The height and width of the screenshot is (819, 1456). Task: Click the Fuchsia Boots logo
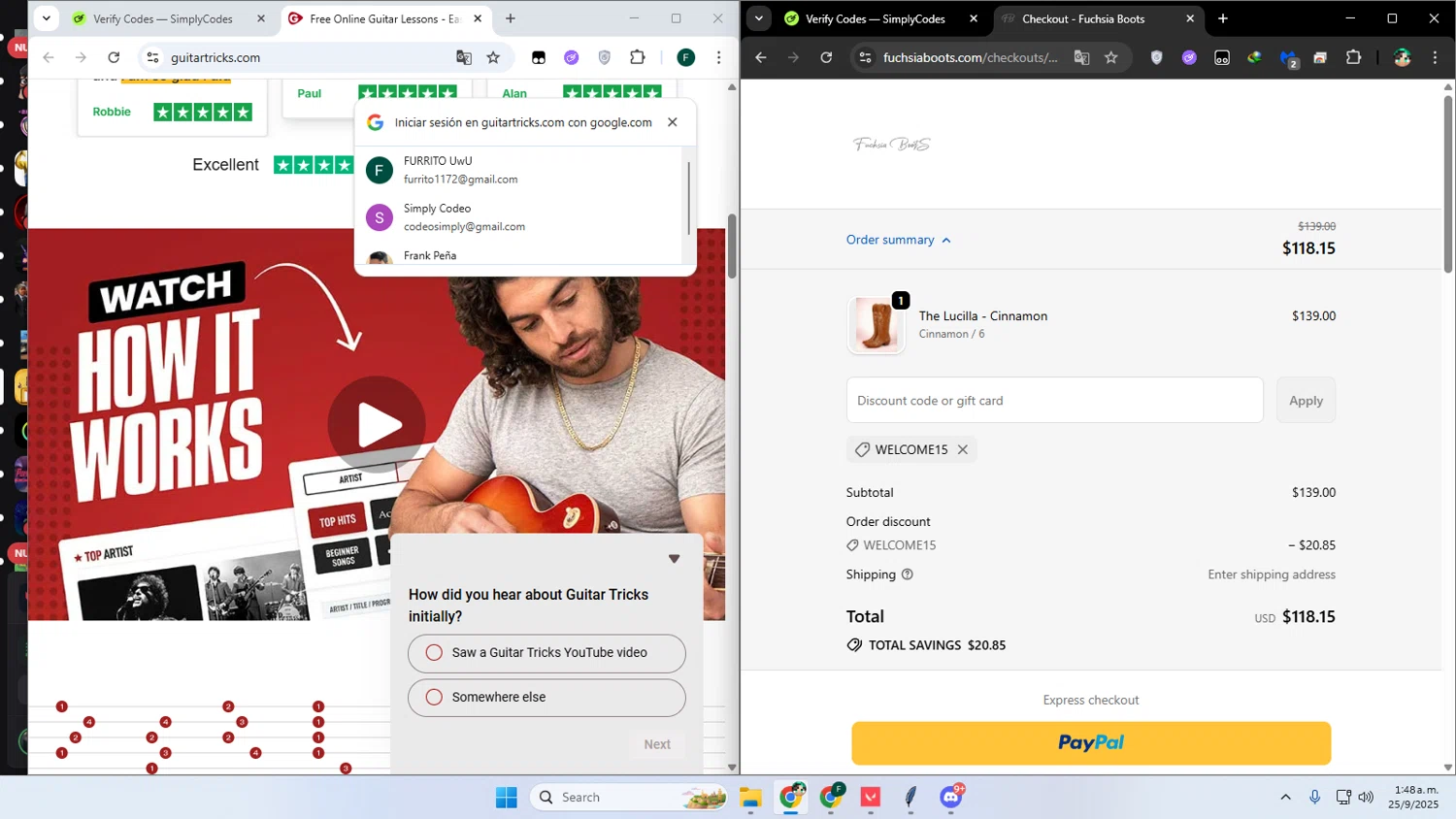click(892, 145)
